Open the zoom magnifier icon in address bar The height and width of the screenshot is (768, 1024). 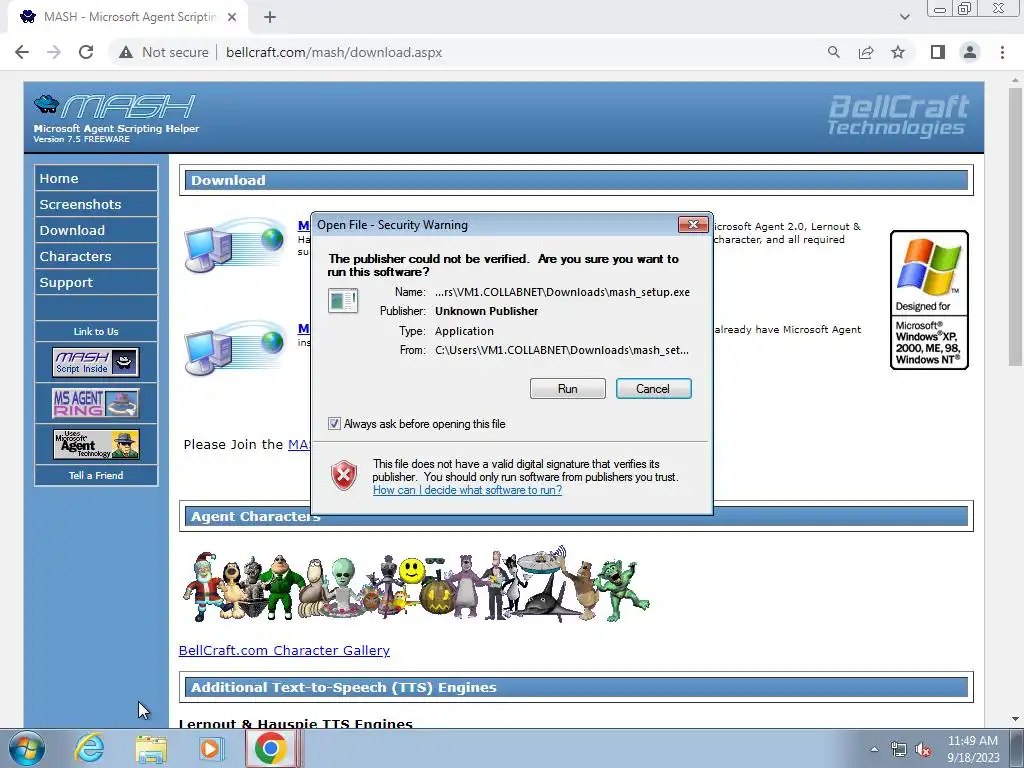(833, 52)
